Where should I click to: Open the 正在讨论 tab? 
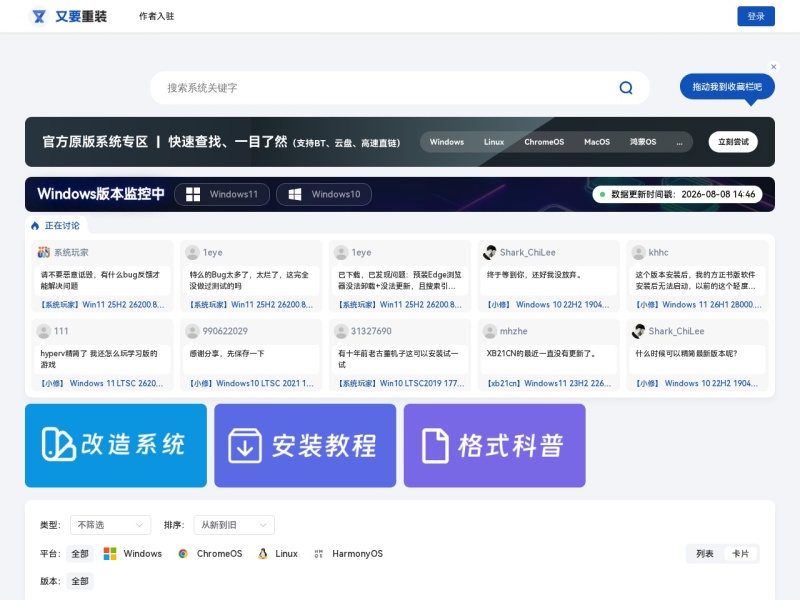(x=56, y=226)
